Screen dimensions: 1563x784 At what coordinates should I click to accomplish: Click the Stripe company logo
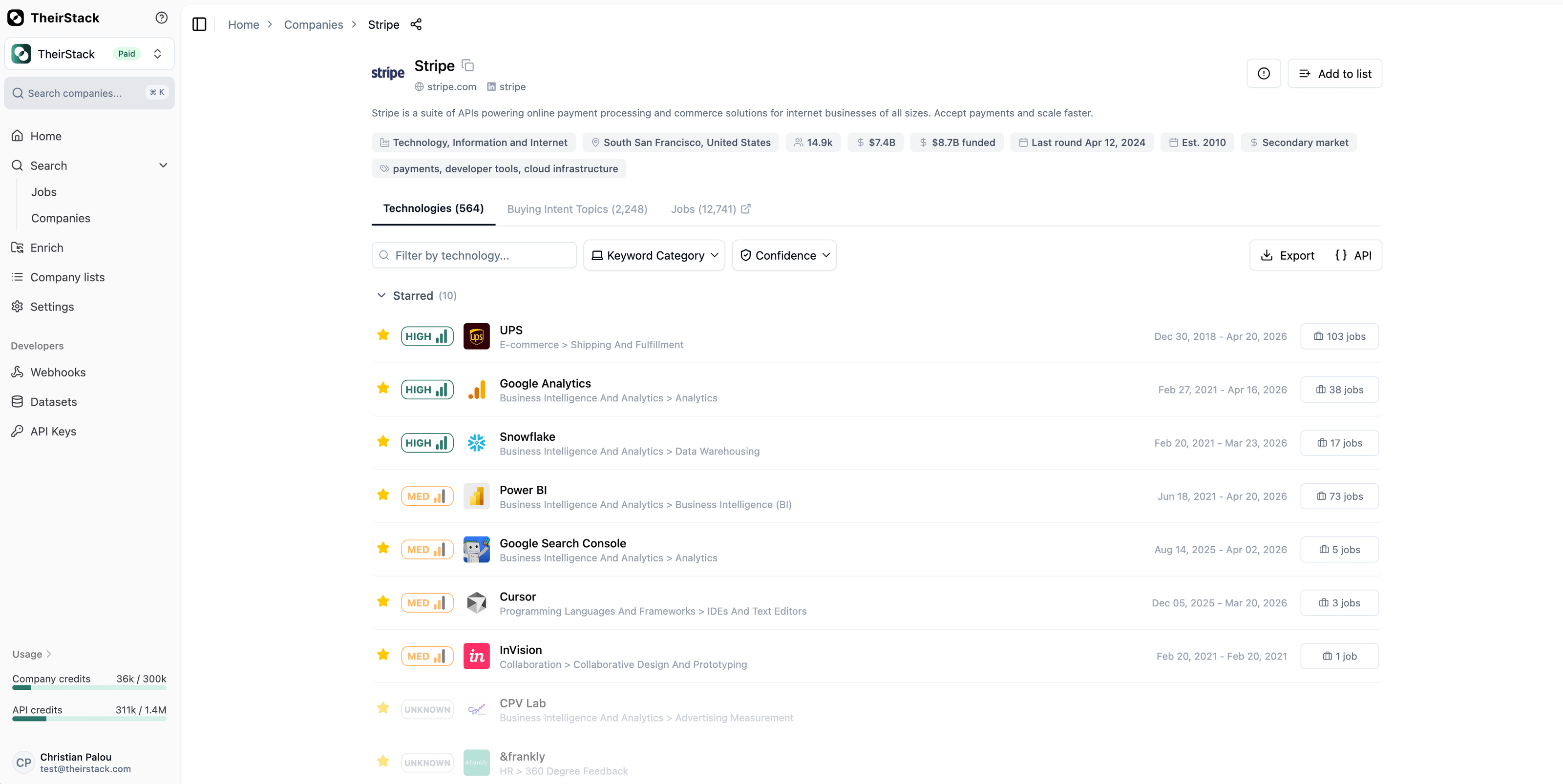388,73
